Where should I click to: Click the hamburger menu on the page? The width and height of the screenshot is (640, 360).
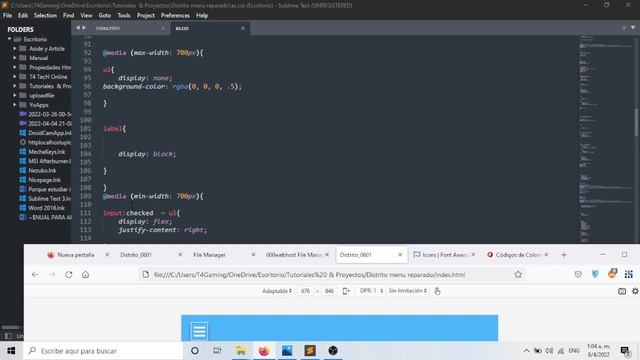[x=199, y=331]
